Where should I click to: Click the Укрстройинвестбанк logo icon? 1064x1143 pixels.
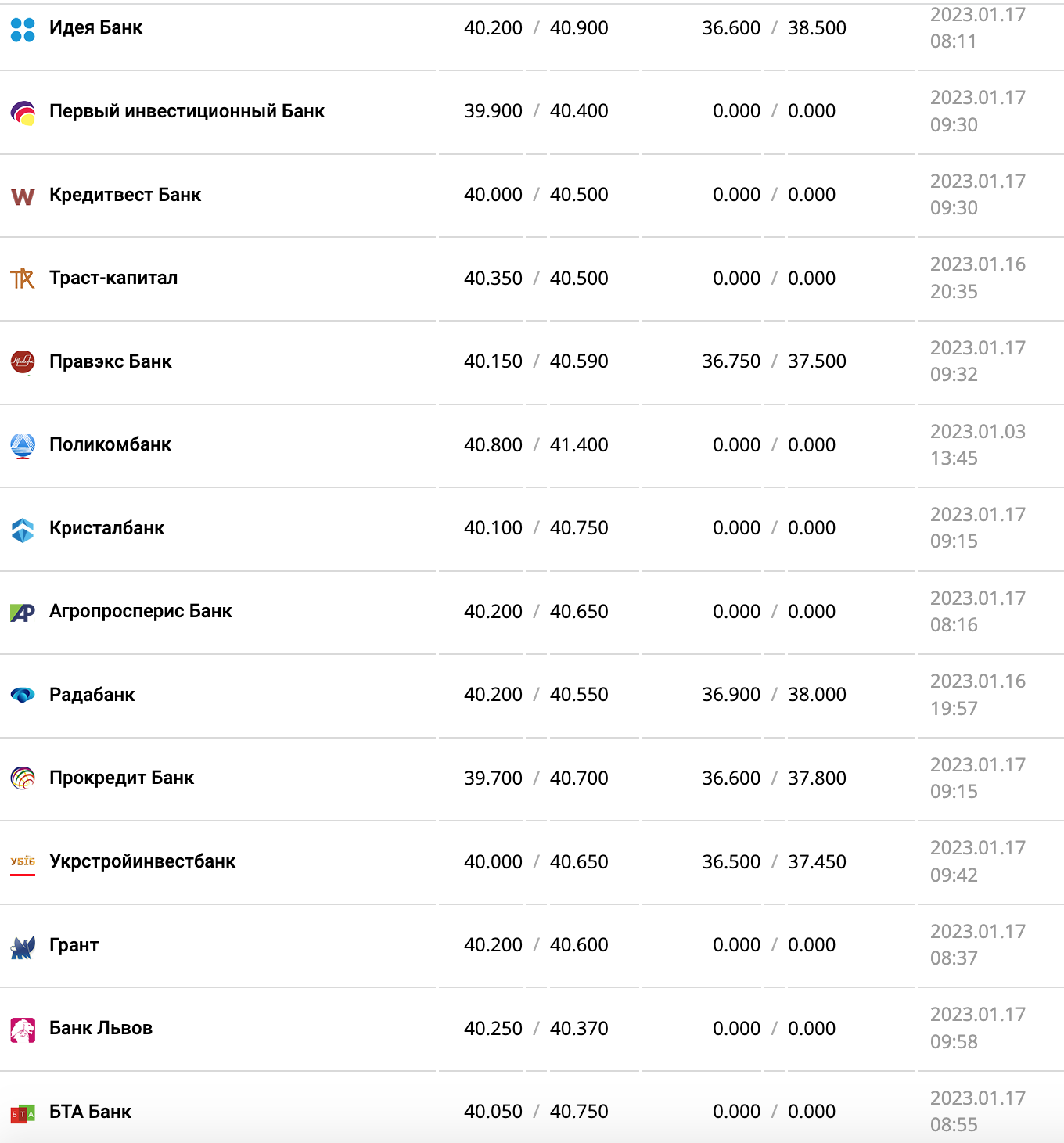tap(23, 863)
